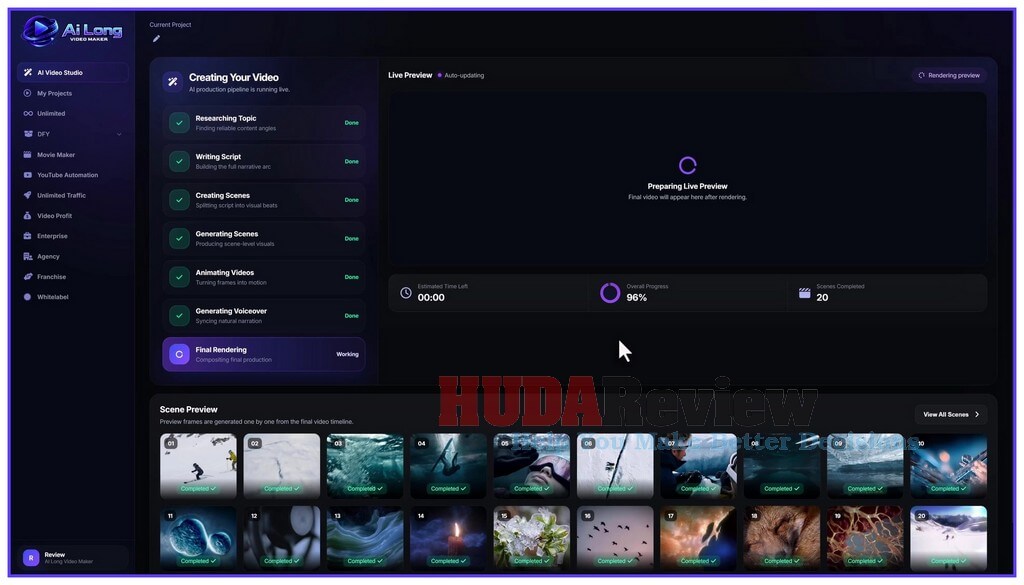Open My Projects in sidebar
The height and width of the screenshot is (585, 1024).
(72, 93)
